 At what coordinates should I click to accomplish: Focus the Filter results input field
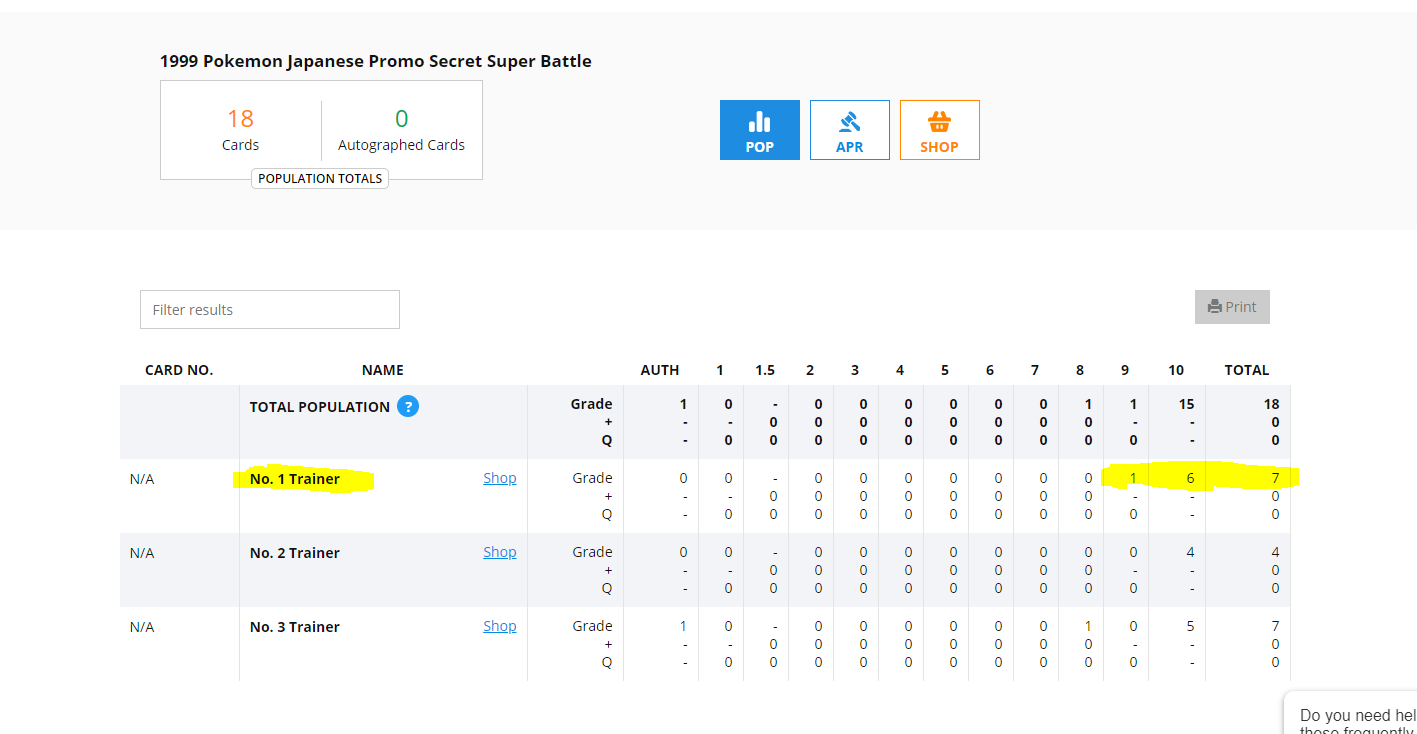270,310
